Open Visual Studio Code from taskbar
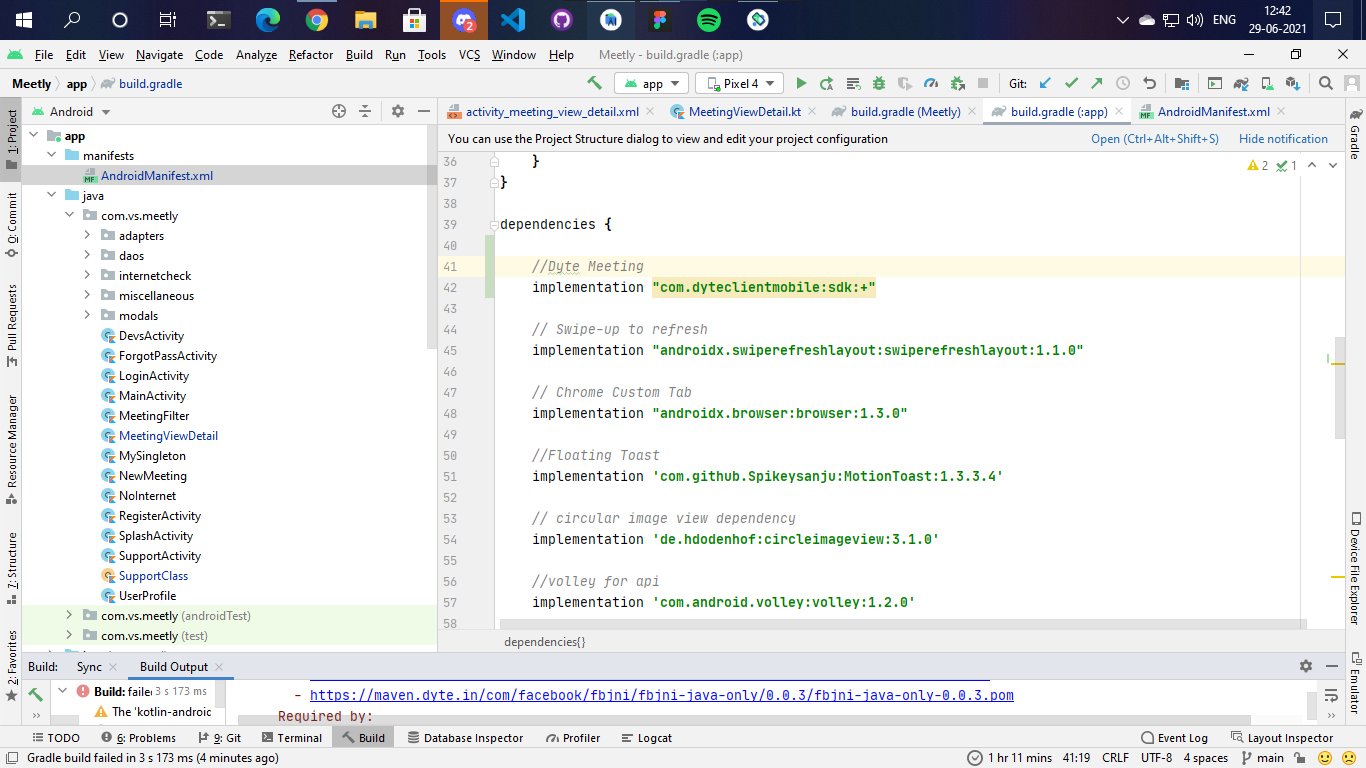Image resolution: width=1366 pixels, height=768 pixels. coord(513,20)
